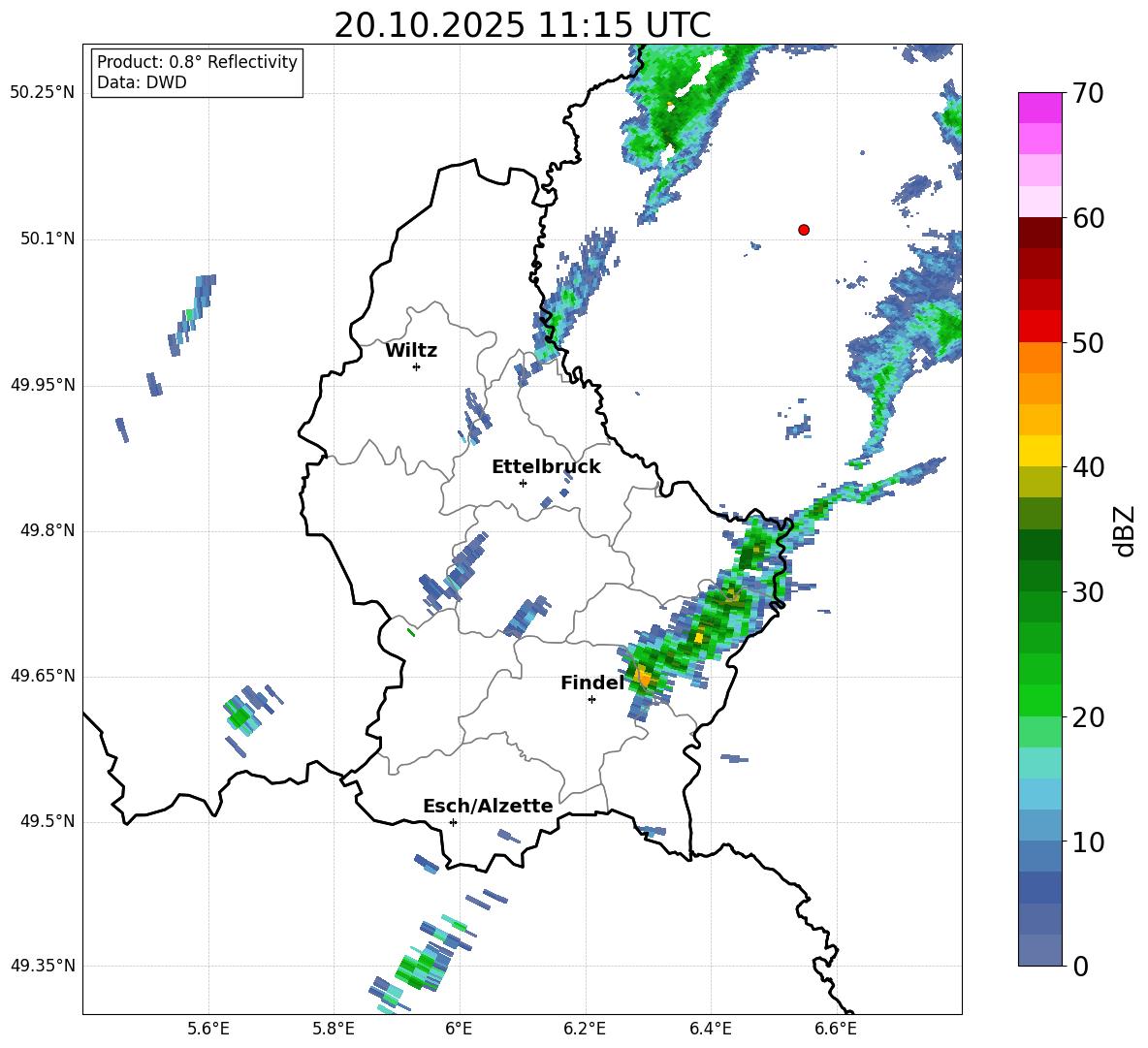
Task: Click the Wiltz station cross marker
Action: (417, 366)
